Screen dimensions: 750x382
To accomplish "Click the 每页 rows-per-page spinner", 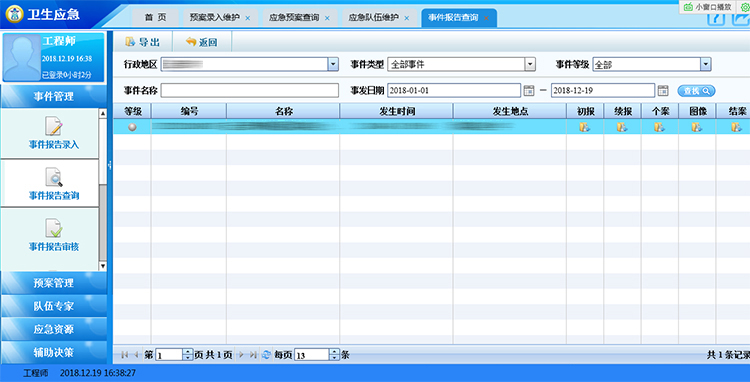I will (334, 355).
